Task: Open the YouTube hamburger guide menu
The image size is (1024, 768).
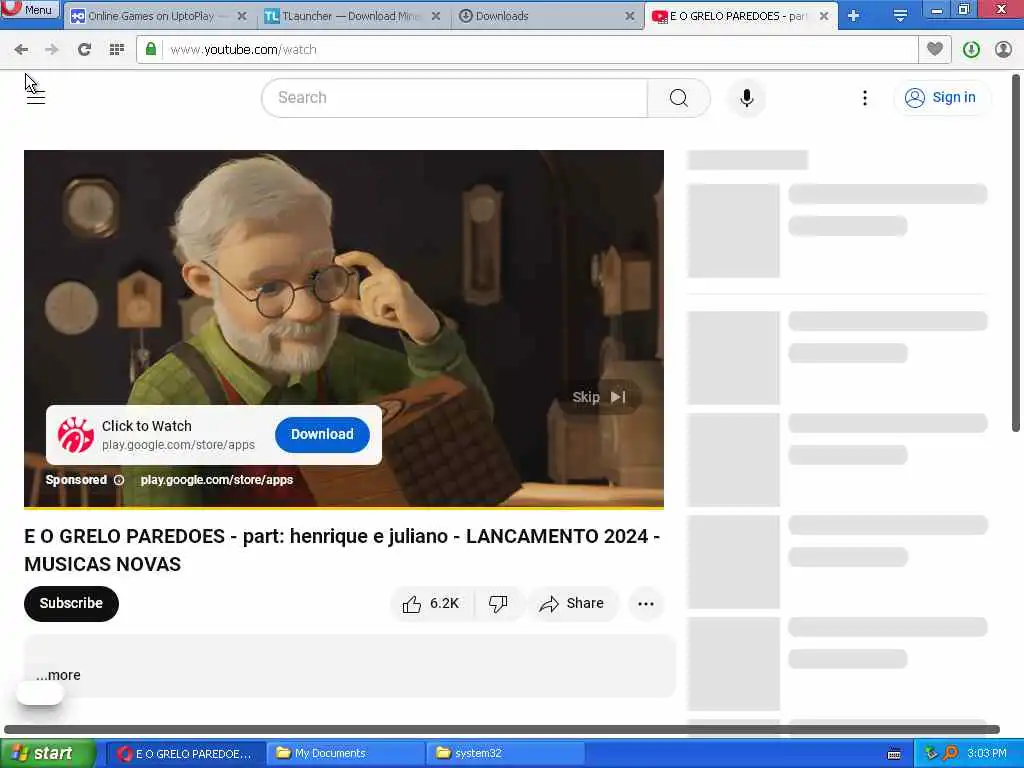Action: (x=36, y=97)
